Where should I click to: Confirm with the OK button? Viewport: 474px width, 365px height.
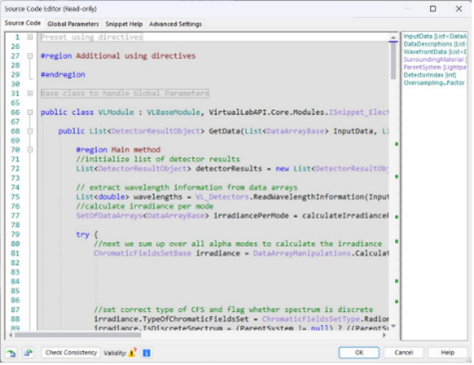(359, 352)
